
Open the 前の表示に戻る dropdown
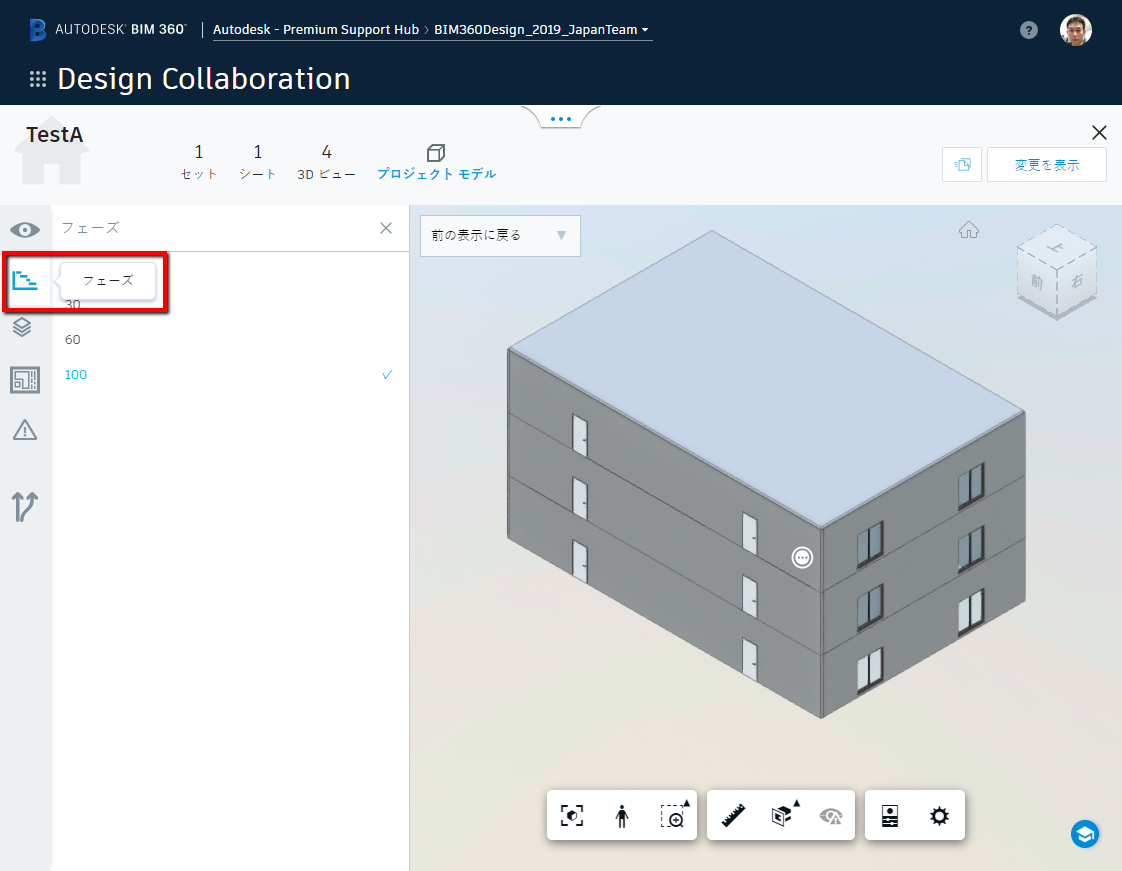coord(499,235)
